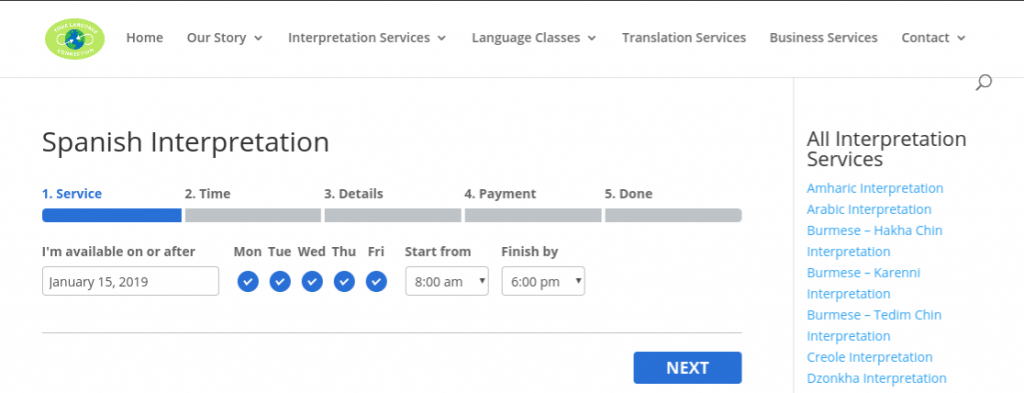Open the Creole Interpretation link

click(x=869, y=357)
